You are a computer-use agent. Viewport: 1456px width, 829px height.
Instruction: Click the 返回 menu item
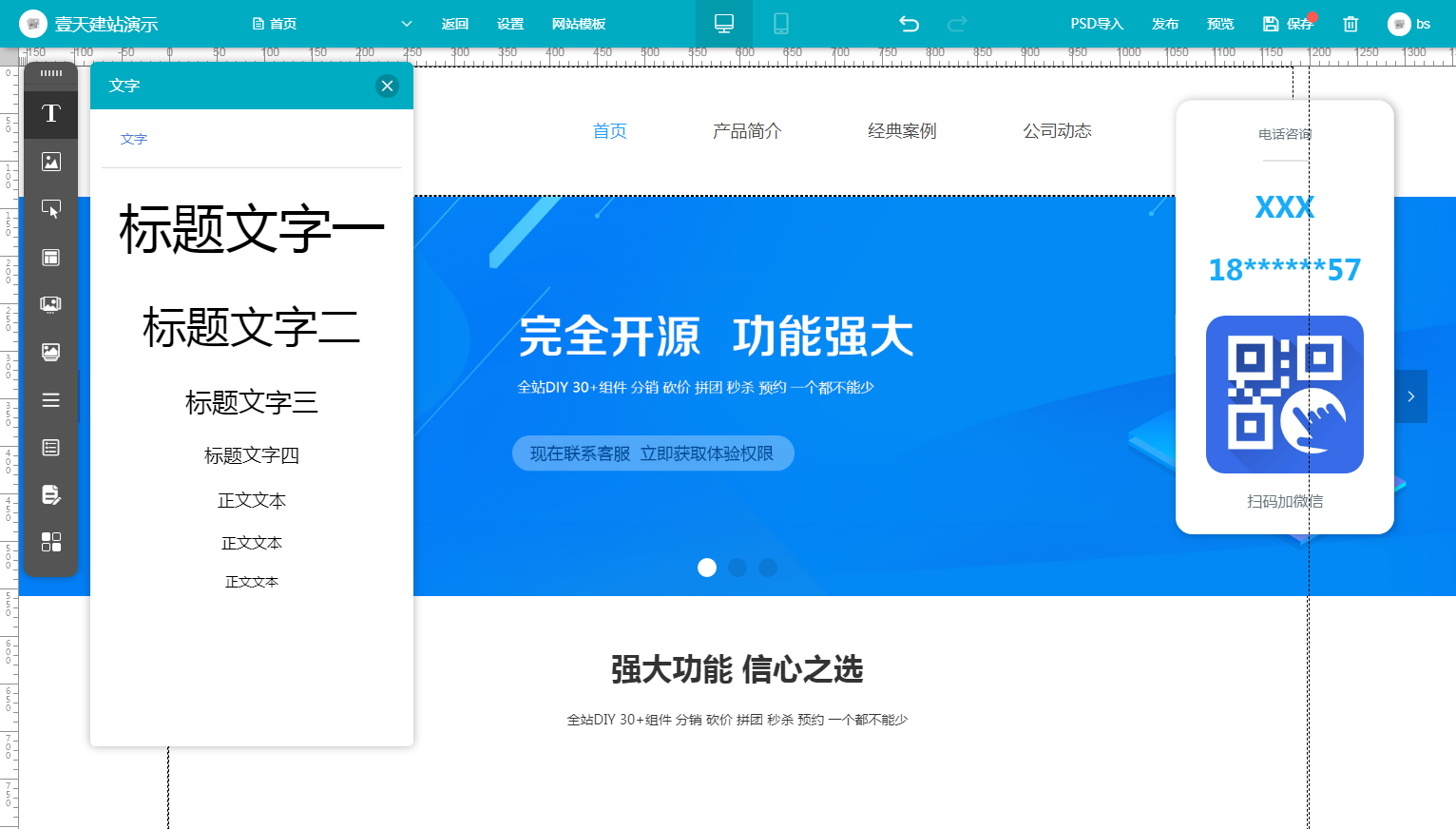(455, 24)
